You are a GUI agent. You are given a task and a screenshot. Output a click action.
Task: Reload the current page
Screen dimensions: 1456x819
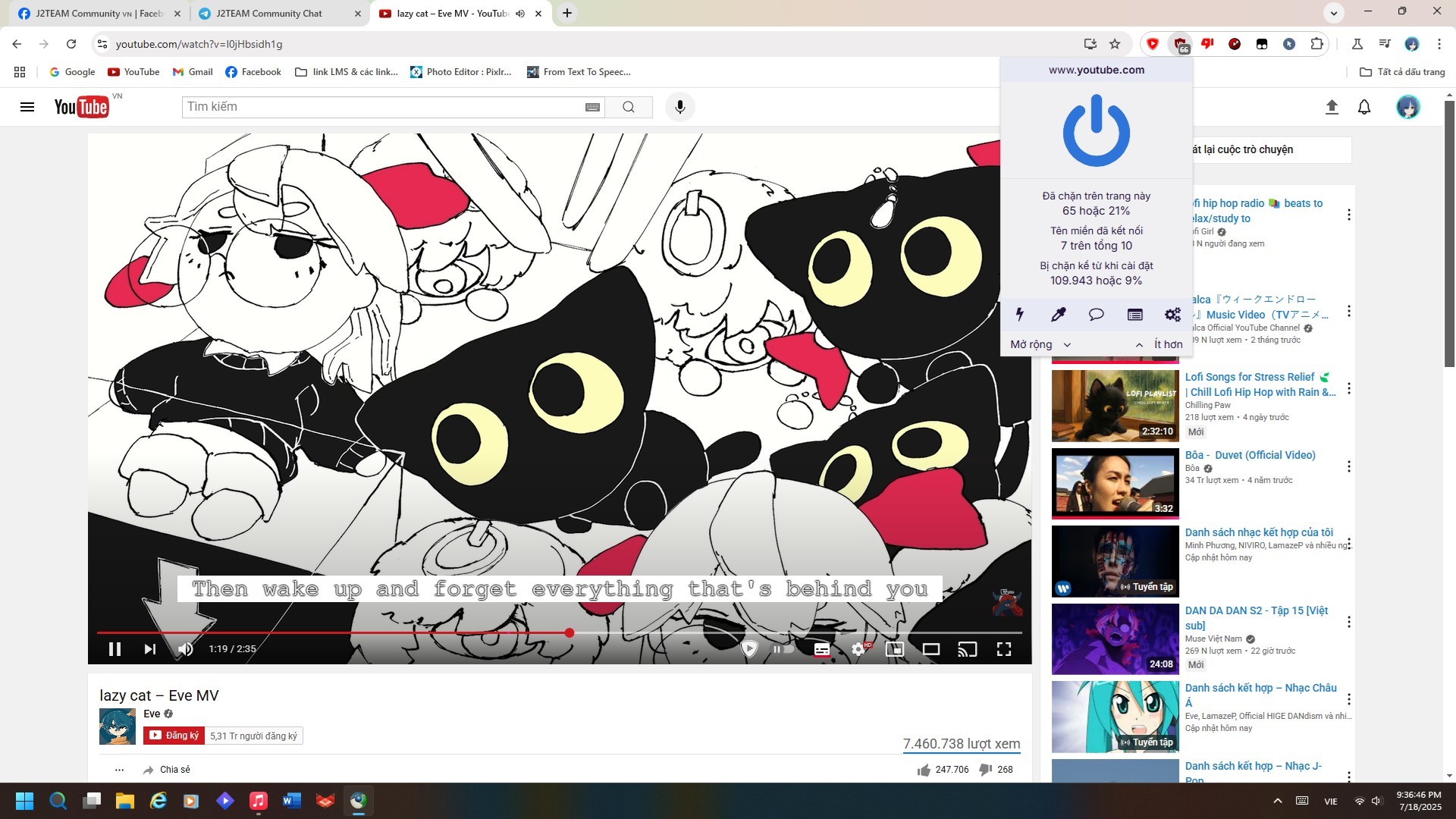pos(71,44)
